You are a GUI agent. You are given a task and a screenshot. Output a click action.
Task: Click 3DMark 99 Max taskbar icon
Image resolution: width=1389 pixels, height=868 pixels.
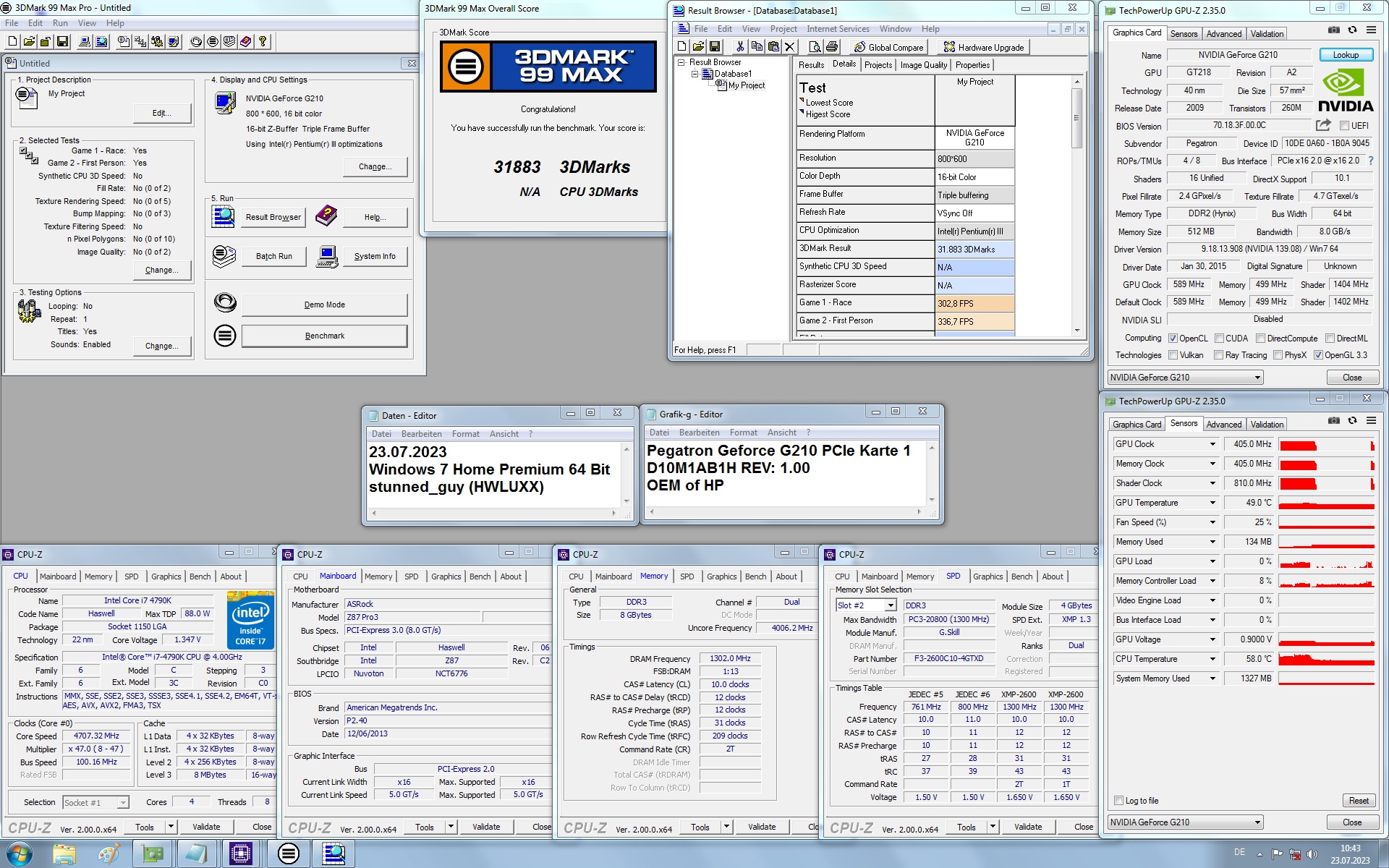point(288,854)
